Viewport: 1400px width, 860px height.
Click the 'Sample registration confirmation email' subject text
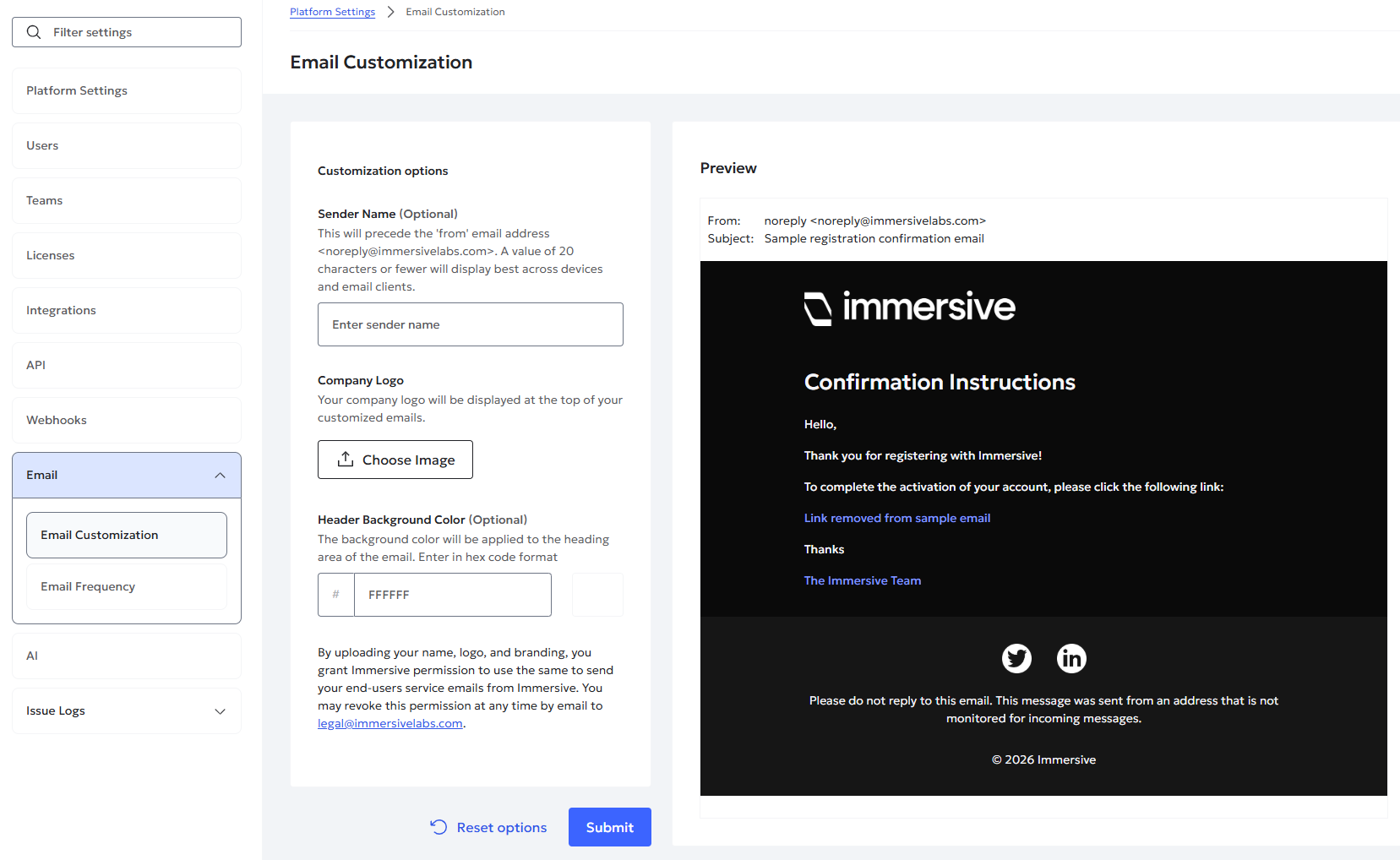(x=874, y=238)
